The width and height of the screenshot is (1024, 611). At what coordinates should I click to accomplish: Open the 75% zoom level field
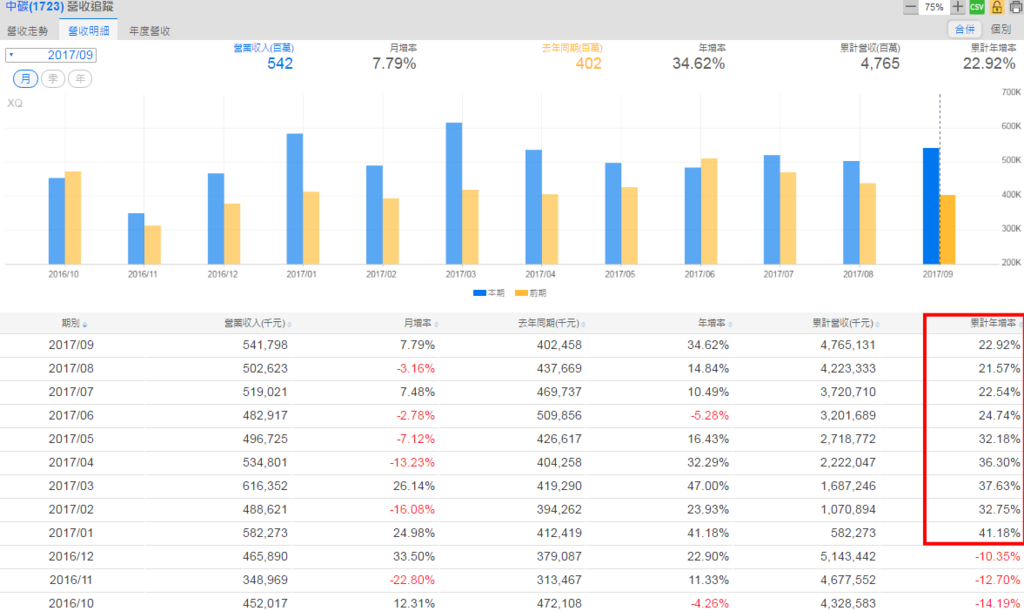(x=934, y=7)
